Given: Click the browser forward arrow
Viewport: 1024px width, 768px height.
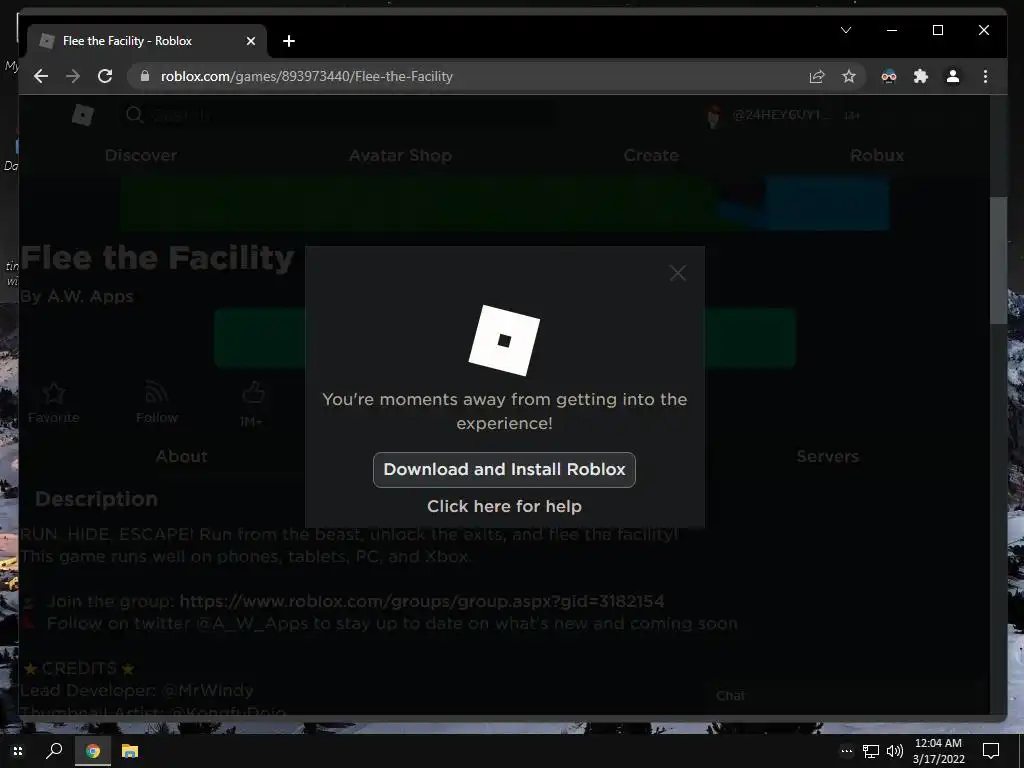Looking at the screenshot, I should (x=72, y=76).
